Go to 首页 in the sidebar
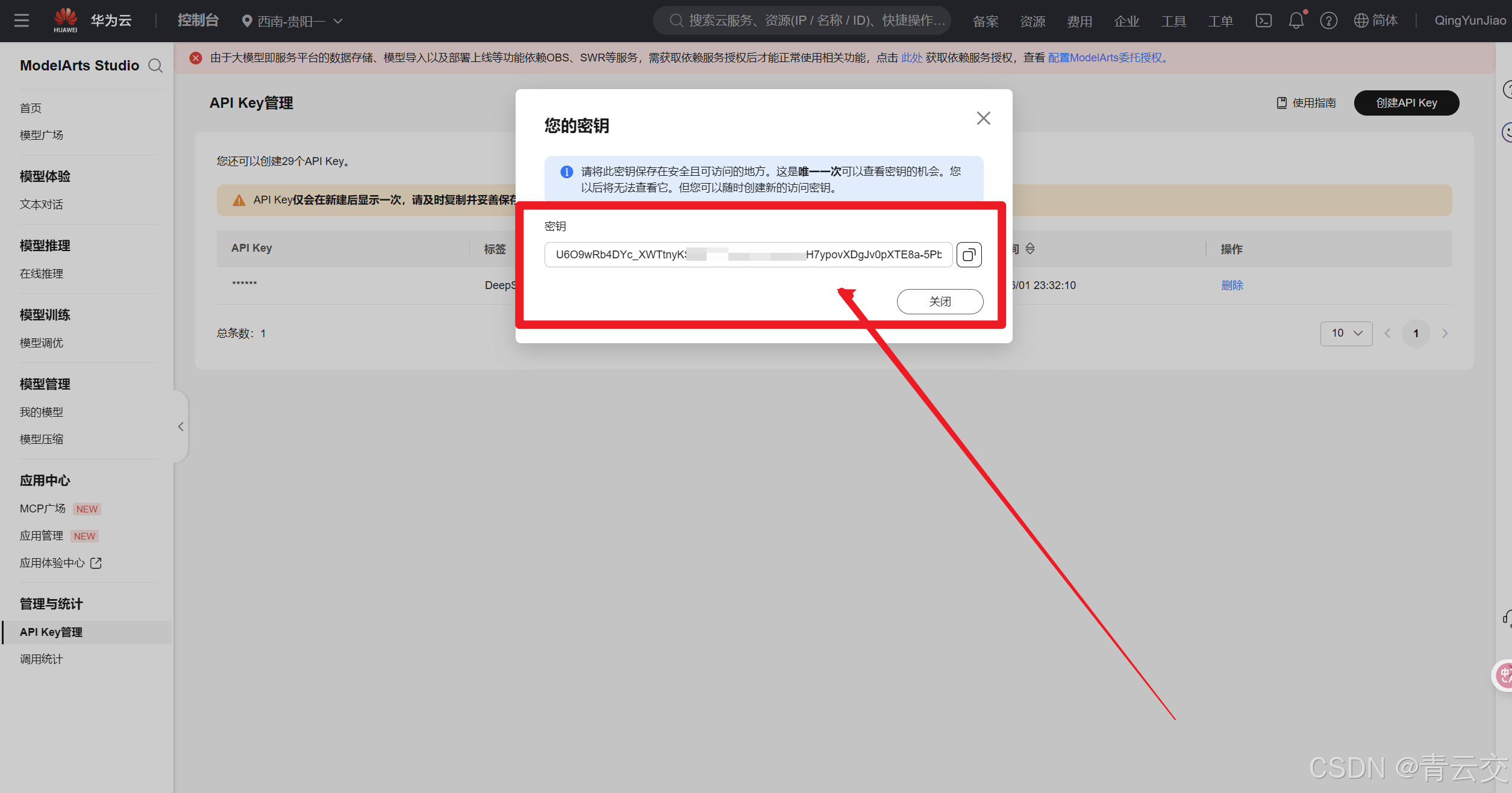 point(31,108)
